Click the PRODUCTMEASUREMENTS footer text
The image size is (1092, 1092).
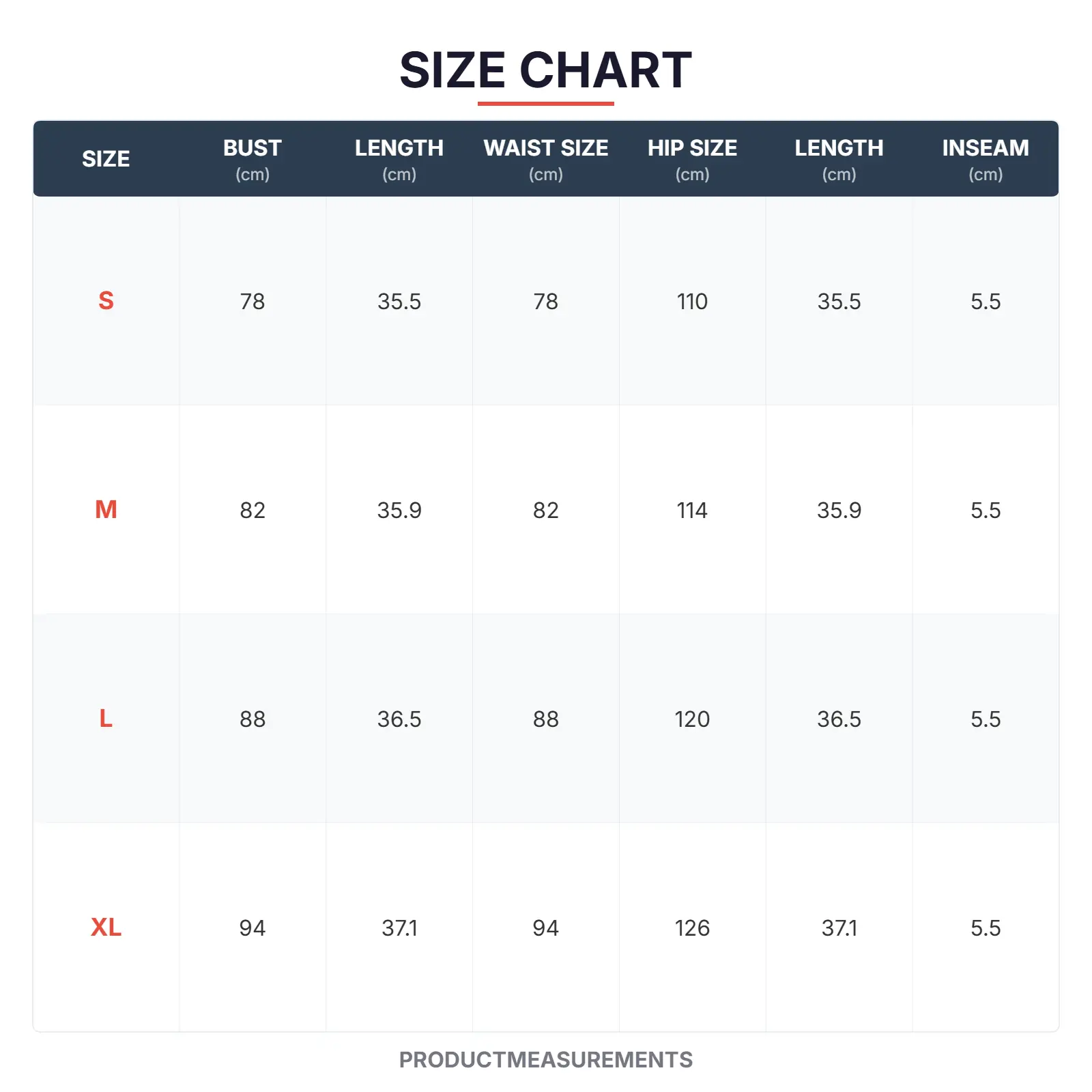pyautogui.click(x=545, y=1060)
